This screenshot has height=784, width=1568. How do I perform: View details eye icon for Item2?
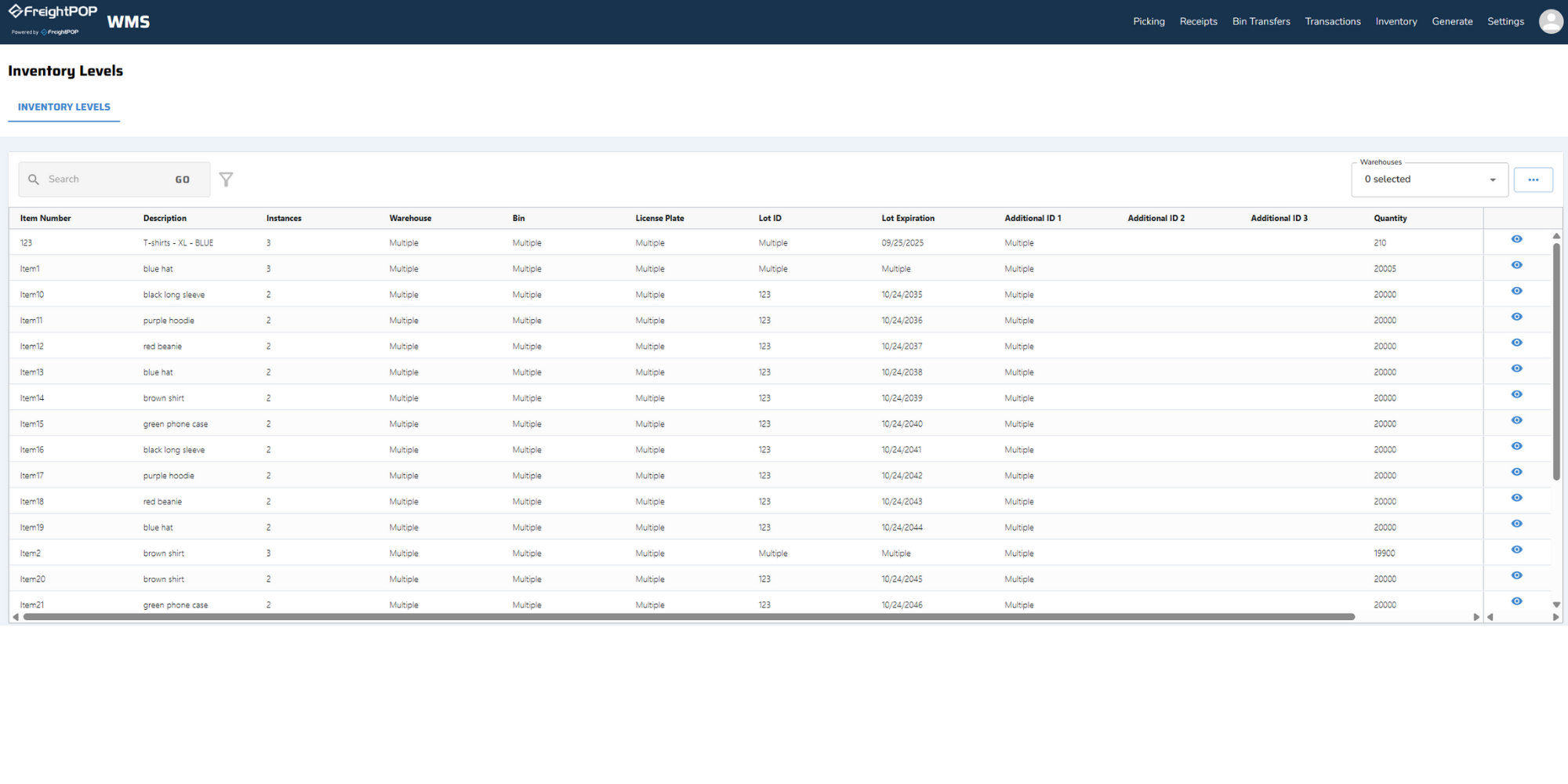pyautogui.click(x=1517, y=550)
